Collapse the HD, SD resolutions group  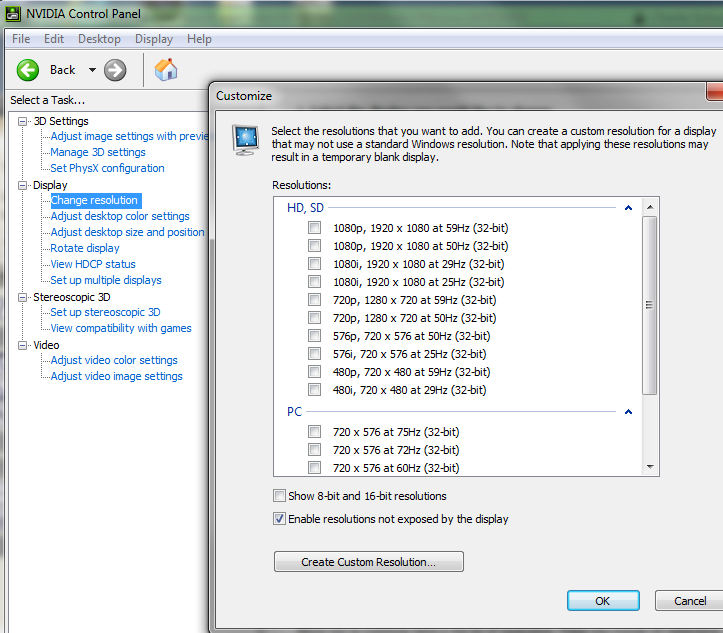pyautogui.click(x=628, y=208)
